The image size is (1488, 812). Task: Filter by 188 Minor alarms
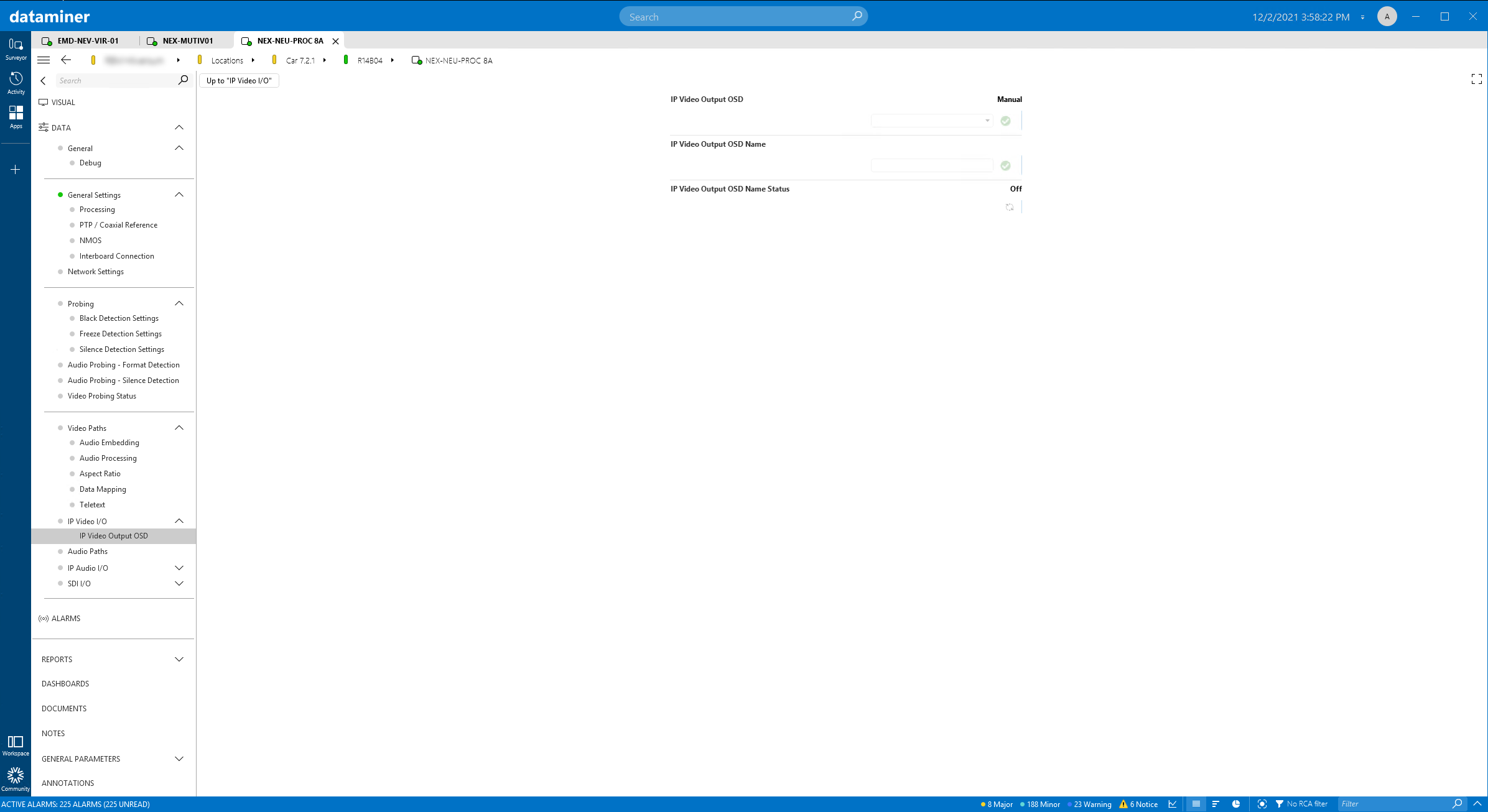pos(1040,804)
